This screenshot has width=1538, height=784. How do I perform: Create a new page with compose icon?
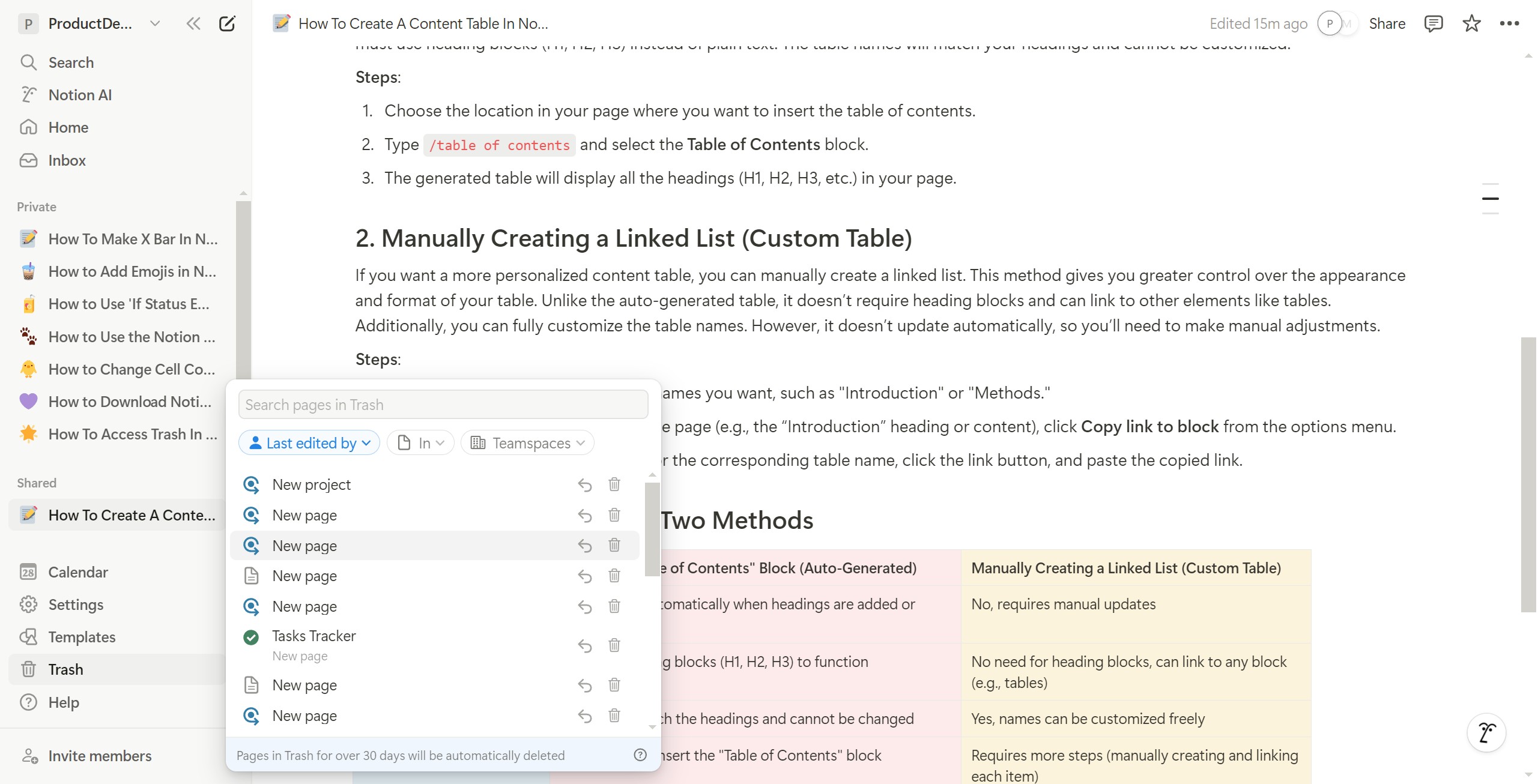pos(227,23)
